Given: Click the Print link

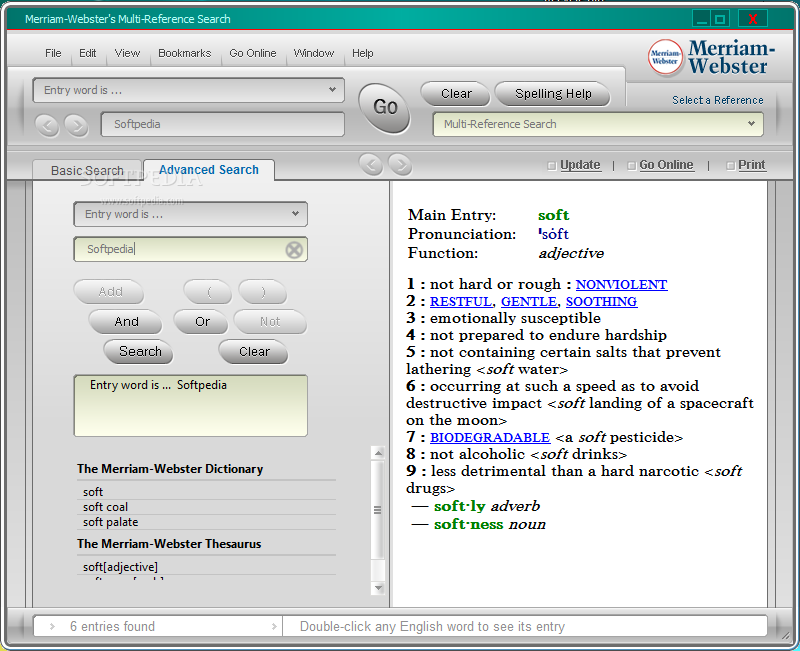Looking at the screenshot, I should pos(752,165).
